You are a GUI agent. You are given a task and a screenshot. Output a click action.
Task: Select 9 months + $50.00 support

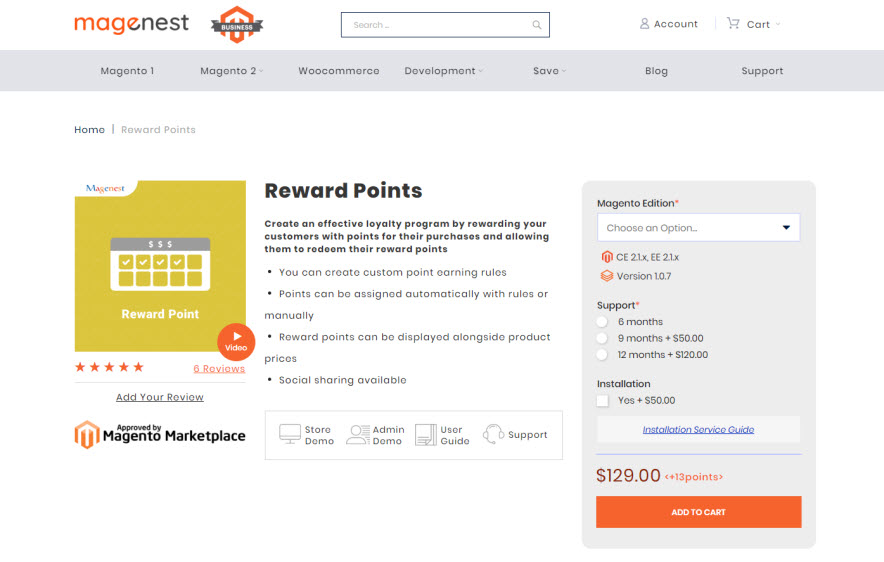pos(602,338)
